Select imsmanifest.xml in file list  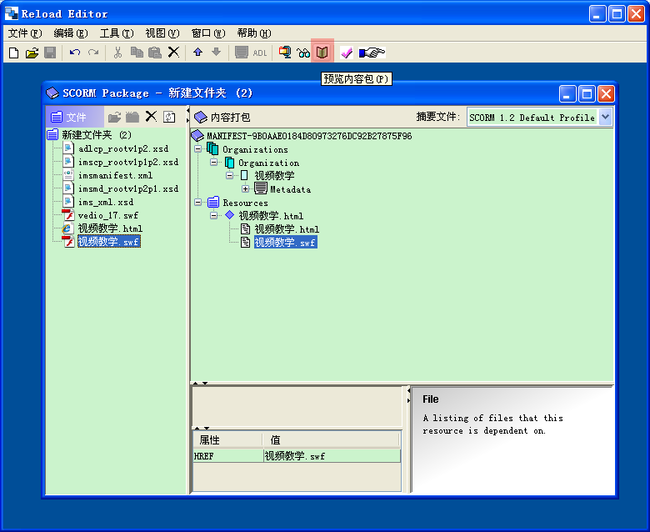pyautogui.click(x=116, y=175)
